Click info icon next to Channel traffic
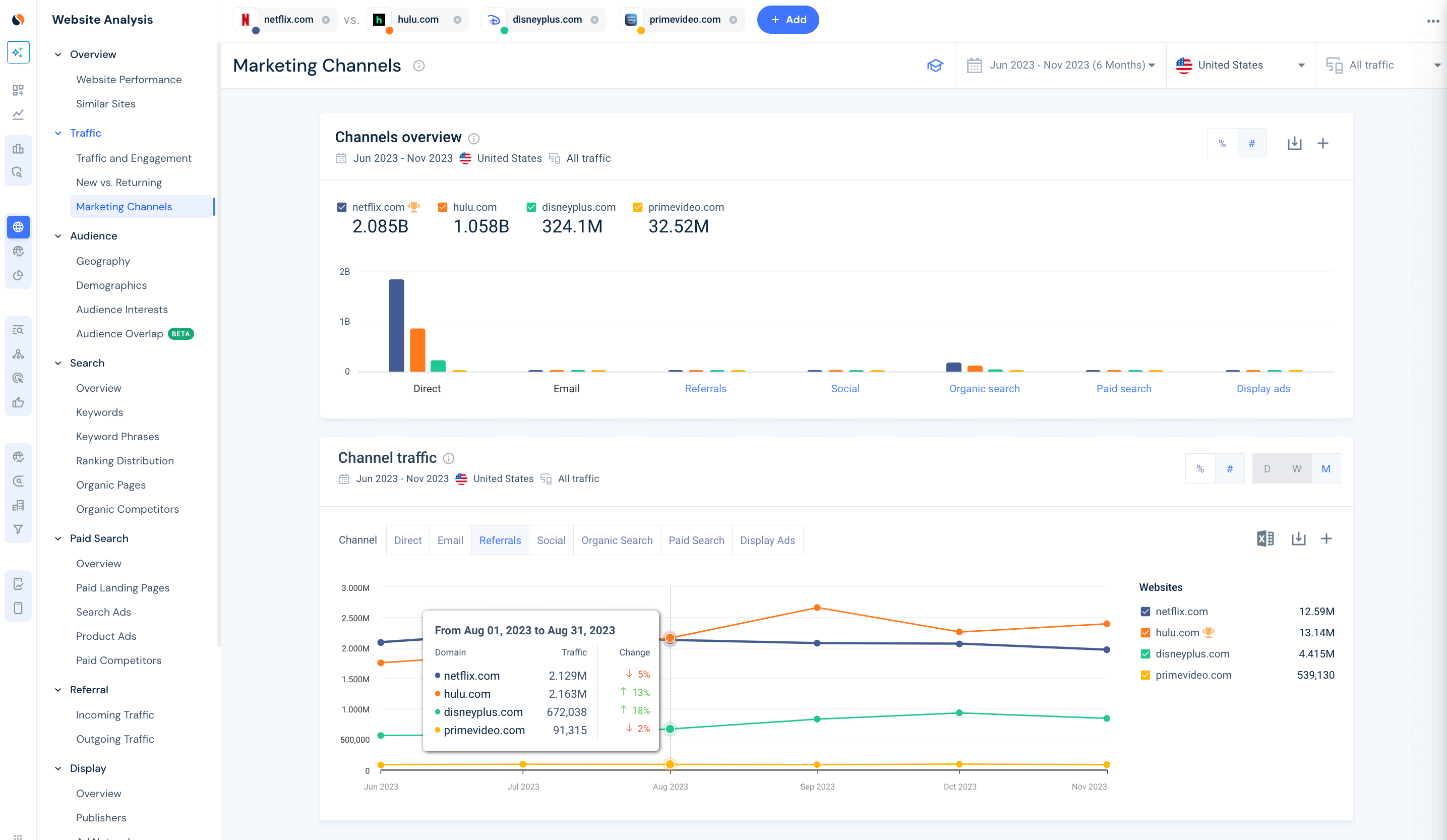Viewport: 1447px width, 840px height. 449,458
